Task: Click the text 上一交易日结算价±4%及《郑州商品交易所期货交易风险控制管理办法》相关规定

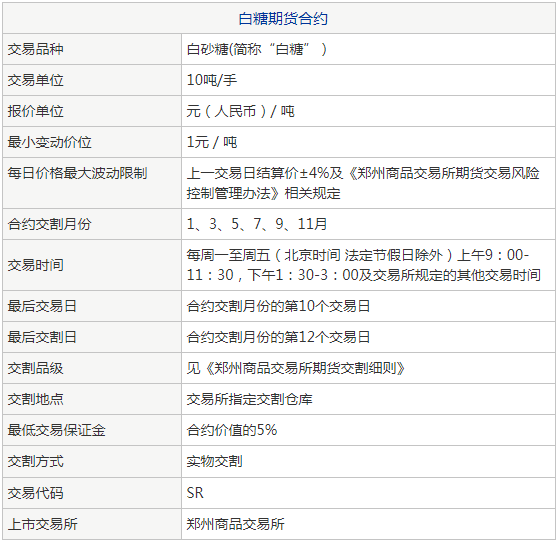Action: [x=363, y=183]
